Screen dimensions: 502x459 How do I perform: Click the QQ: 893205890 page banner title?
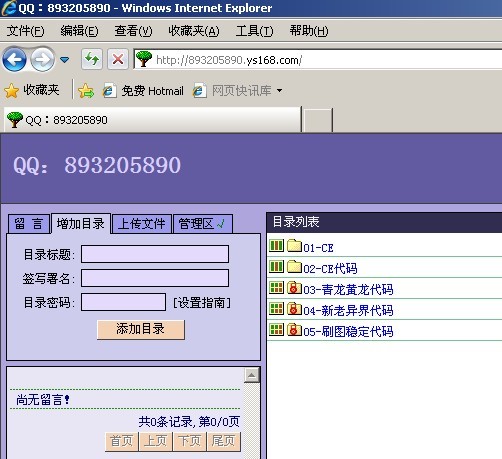(97, 165)
